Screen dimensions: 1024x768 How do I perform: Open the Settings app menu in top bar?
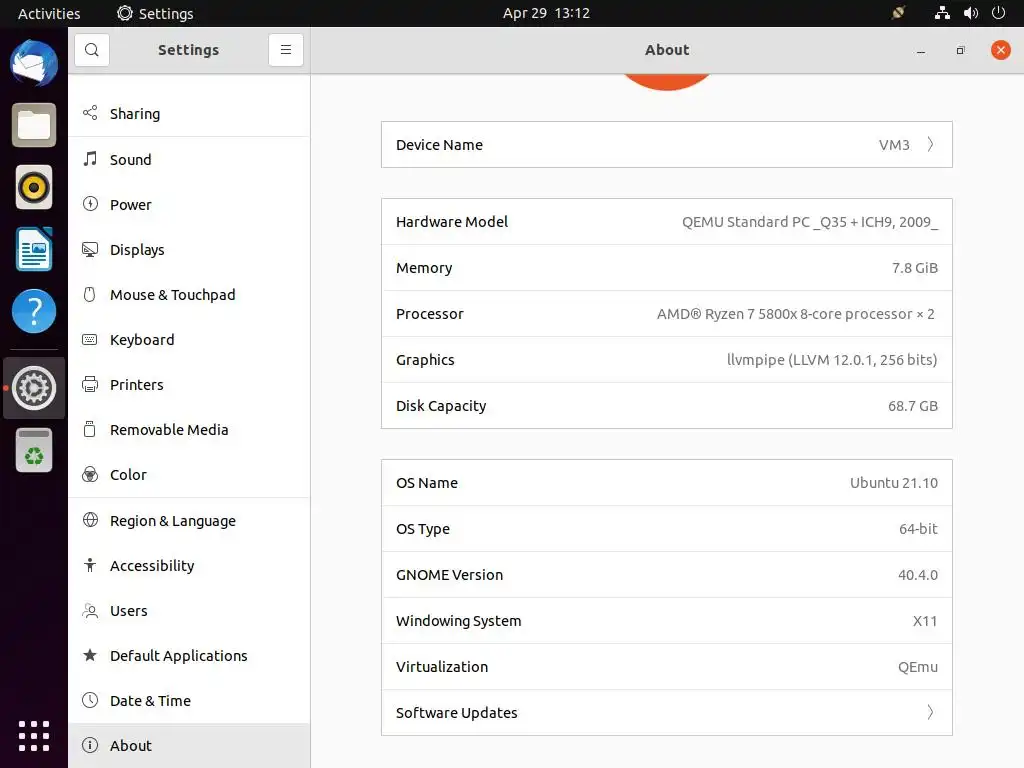(155, 13)
